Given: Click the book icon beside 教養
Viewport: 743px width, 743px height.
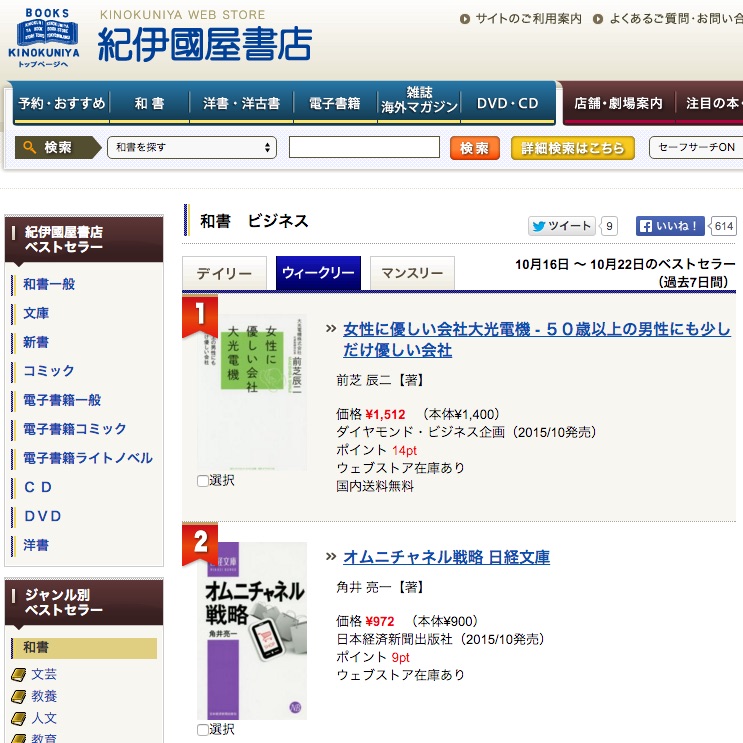Looking at the screenshot, I should pos(18,696).
